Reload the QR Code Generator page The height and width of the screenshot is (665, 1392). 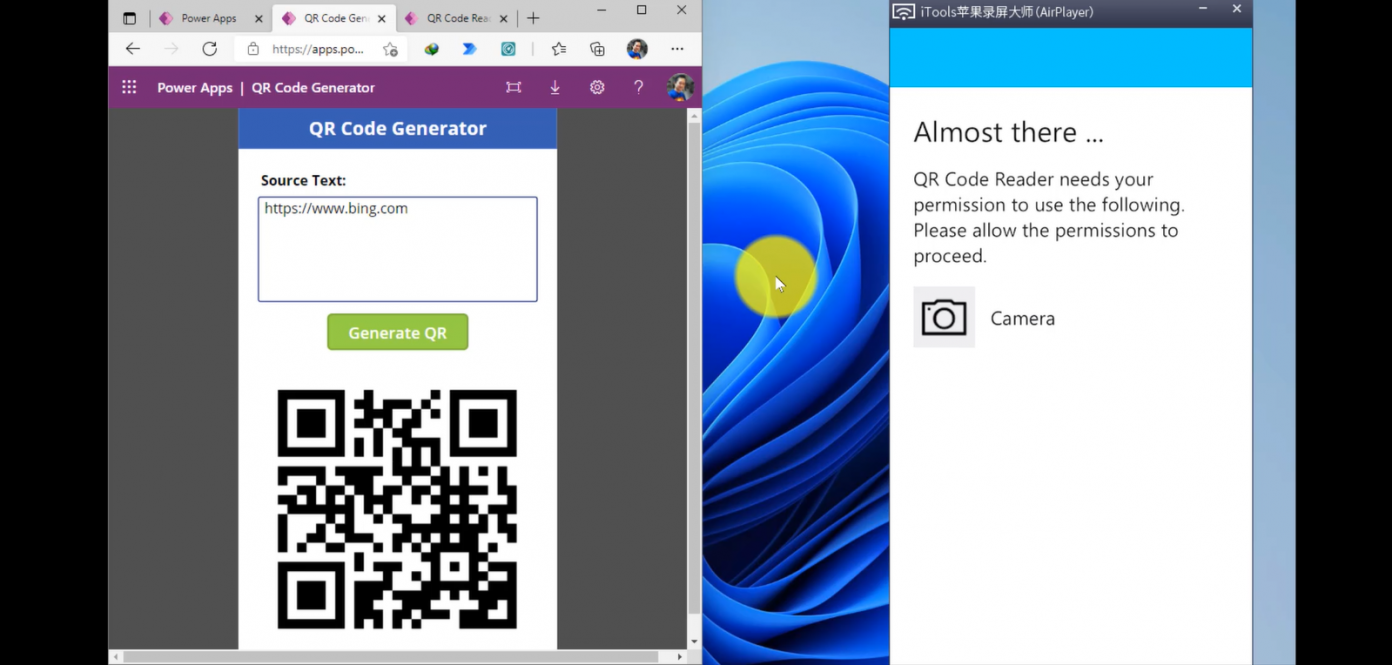(209, 48)
